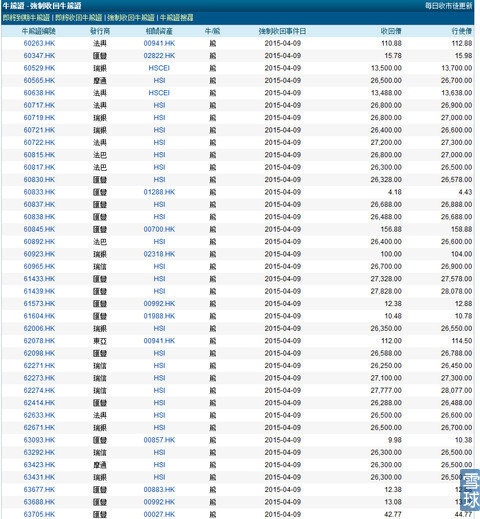Open CBBC code 61433.HK link

point(39,279)
